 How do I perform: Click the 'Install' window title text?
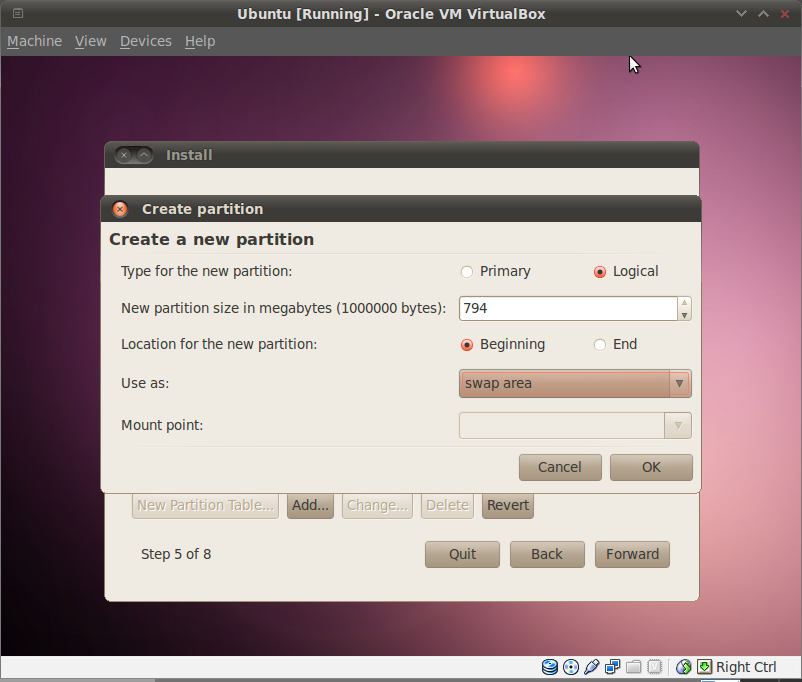(189, 155)
